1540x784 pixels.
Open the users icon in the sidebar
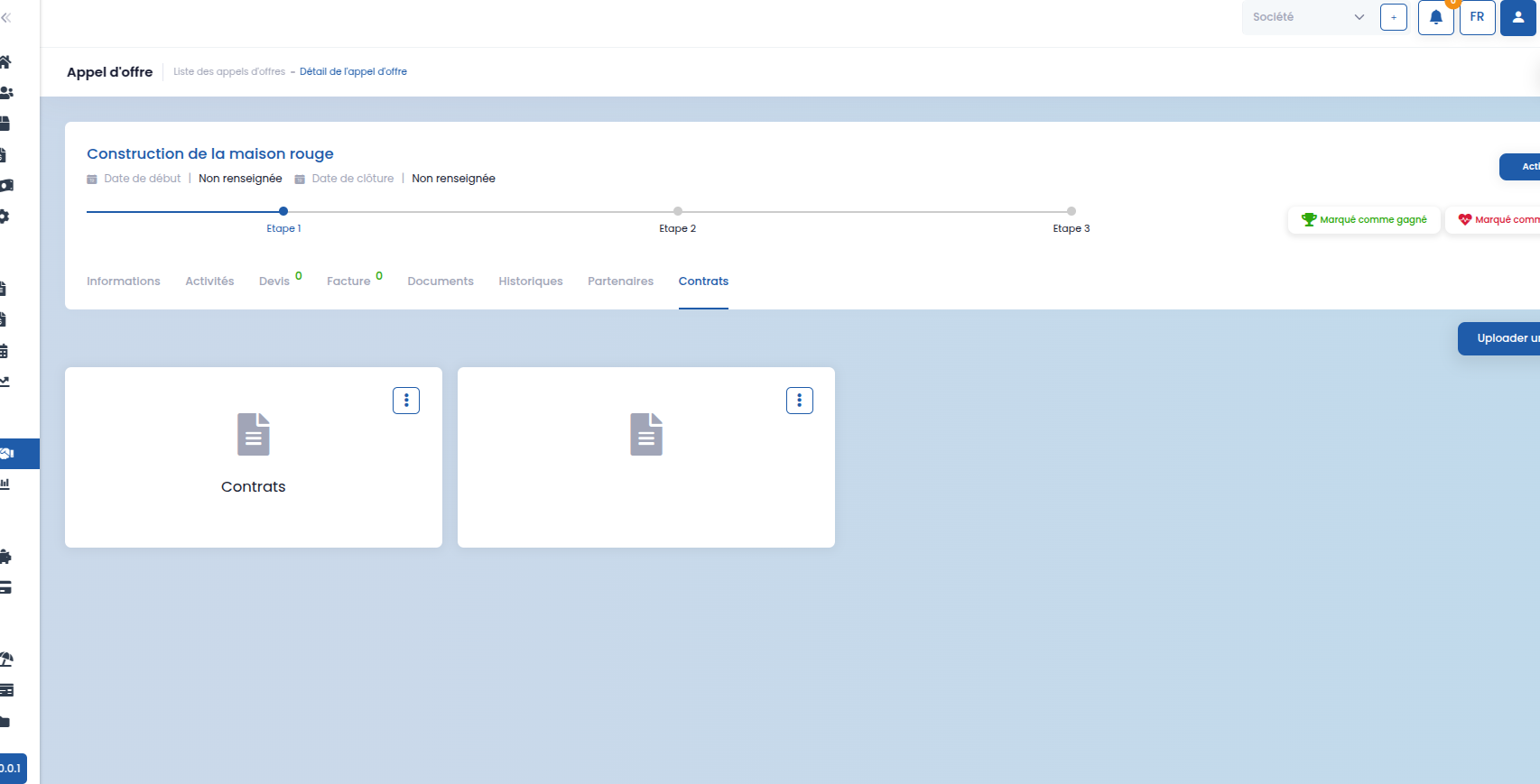point(6,92)
